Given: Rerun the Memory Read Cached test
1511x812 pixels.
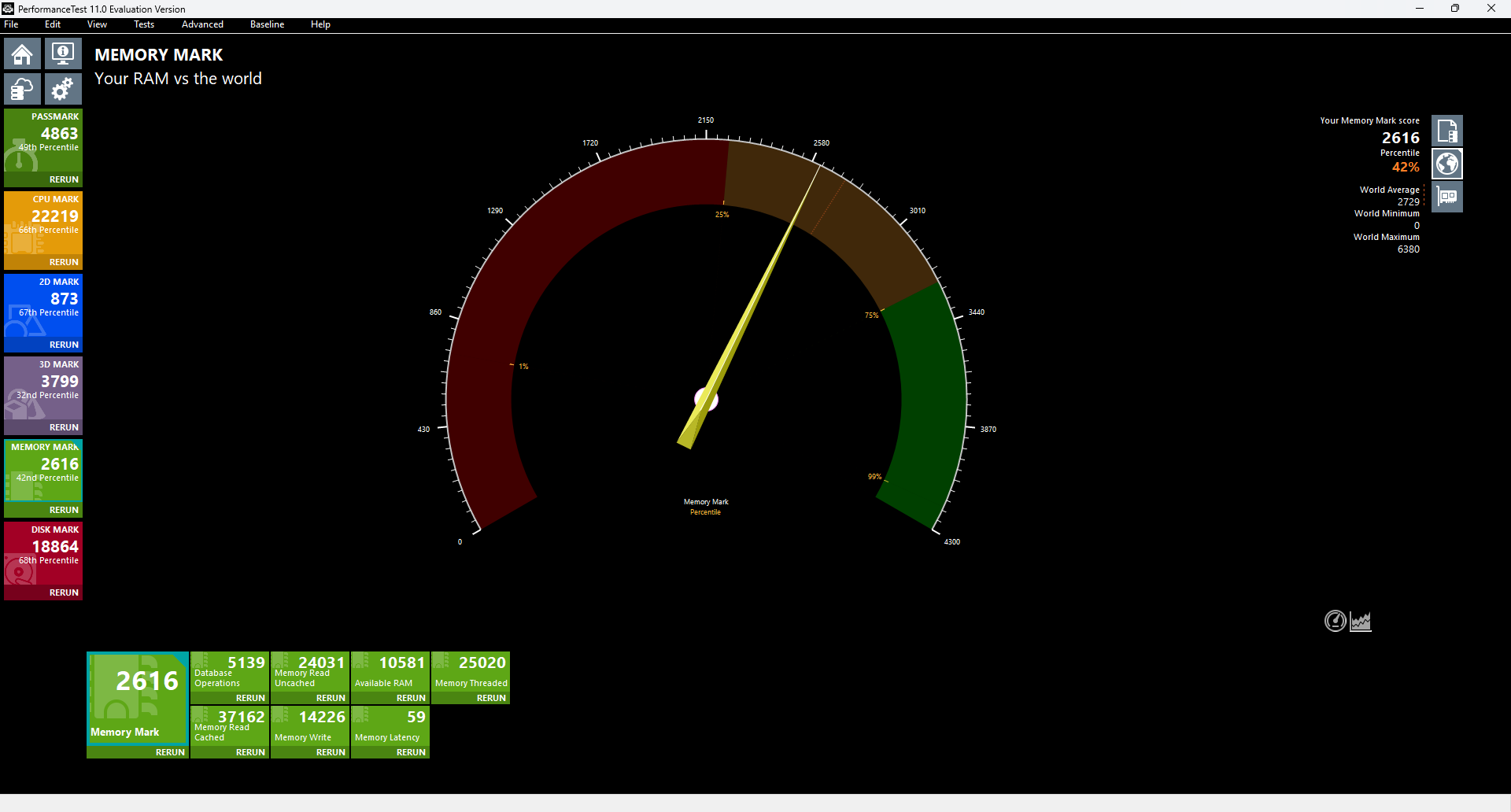Looking at the screenshot, I should coord(250,752).
